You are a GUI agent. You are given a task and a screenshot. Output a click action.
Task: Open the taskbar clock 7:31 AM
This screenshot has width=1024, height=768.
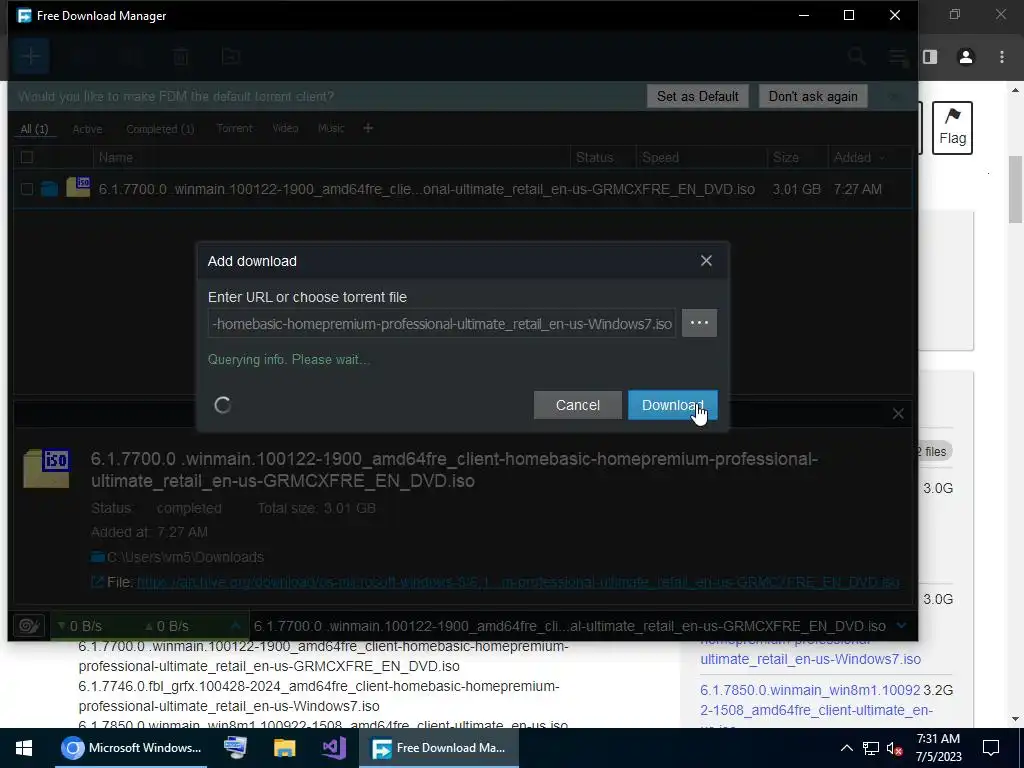(x=938, y=748)
